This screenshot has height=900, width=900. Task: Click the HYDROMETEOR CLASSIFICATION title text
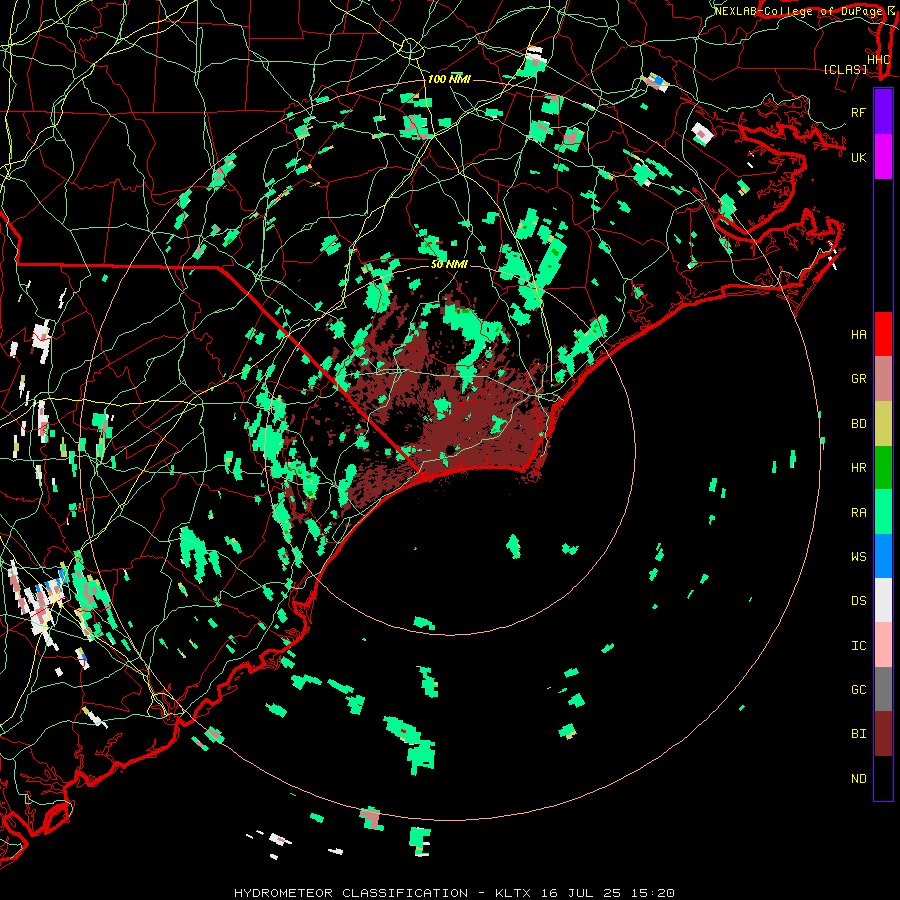pos(351,893)
